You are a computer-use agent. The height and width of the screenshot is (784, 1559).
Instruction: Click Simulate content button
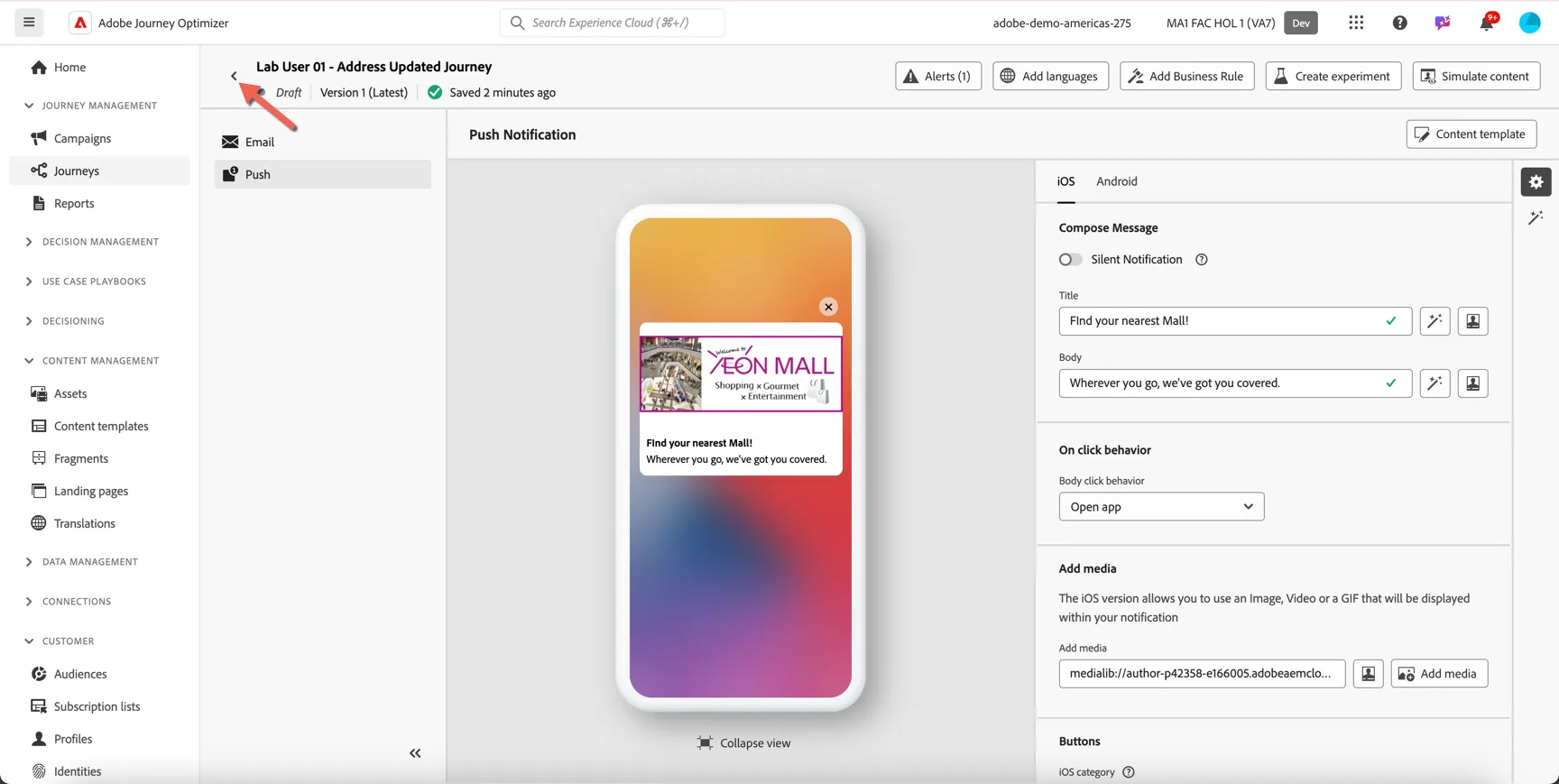1475,76
